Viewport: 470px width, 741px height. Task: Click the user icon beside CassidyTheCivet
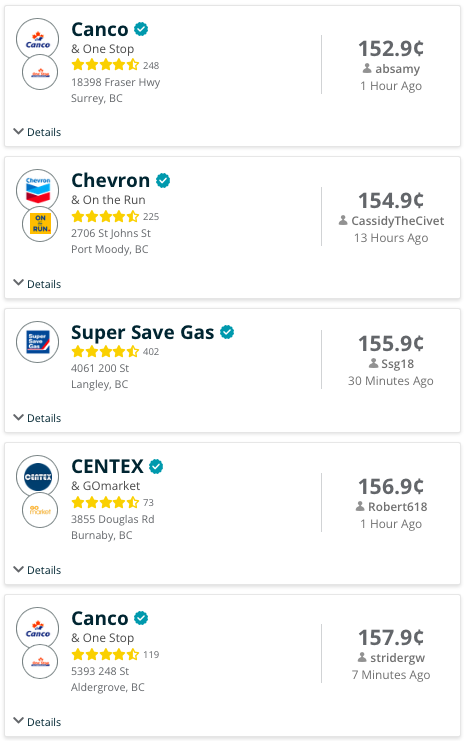coord(343,221)
